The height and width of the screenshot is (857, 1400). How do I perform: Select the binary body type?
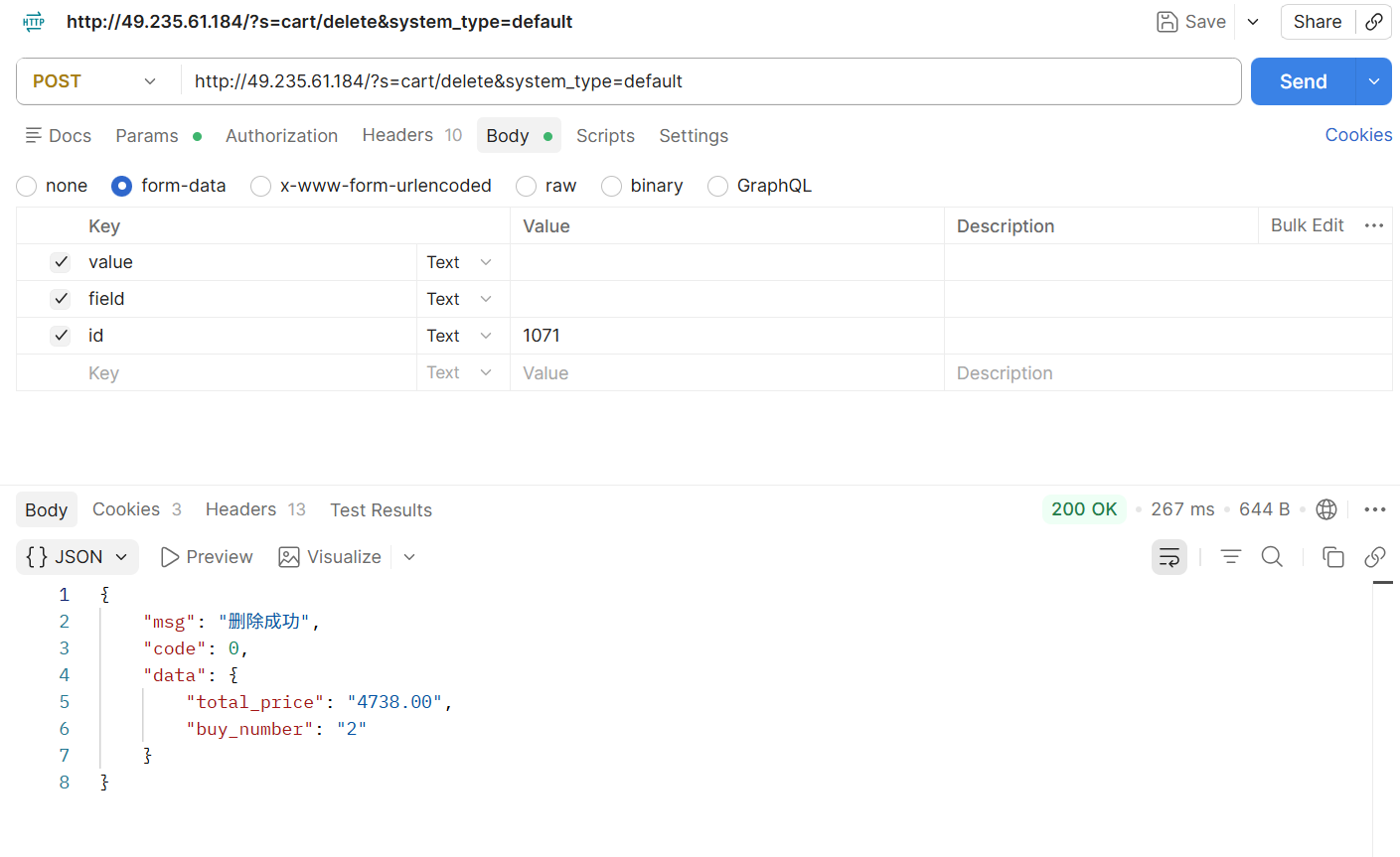coord(612,186)
